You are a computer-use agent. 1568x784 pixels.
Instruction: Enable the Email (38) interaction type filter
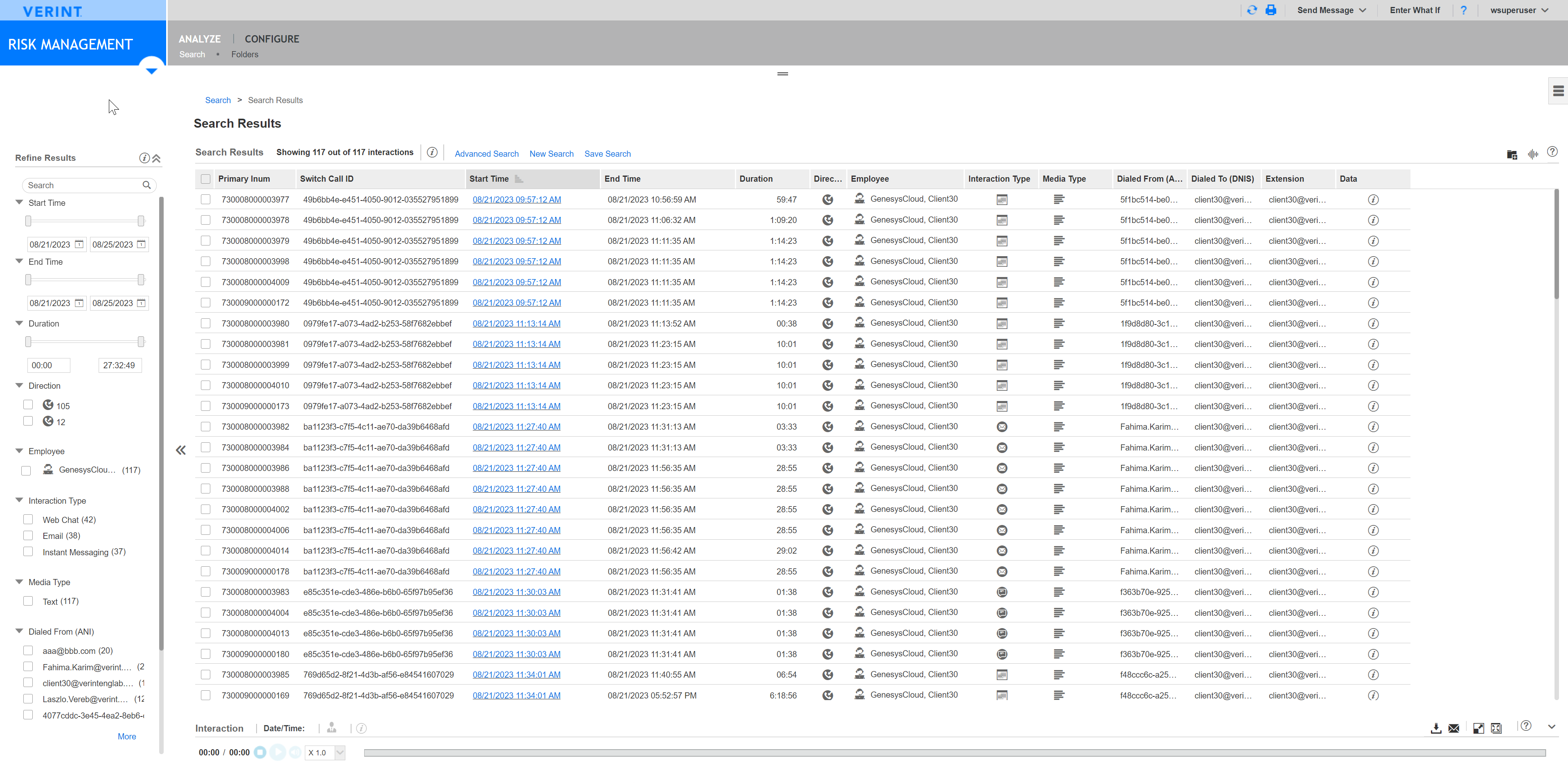[x=28, y=536]
